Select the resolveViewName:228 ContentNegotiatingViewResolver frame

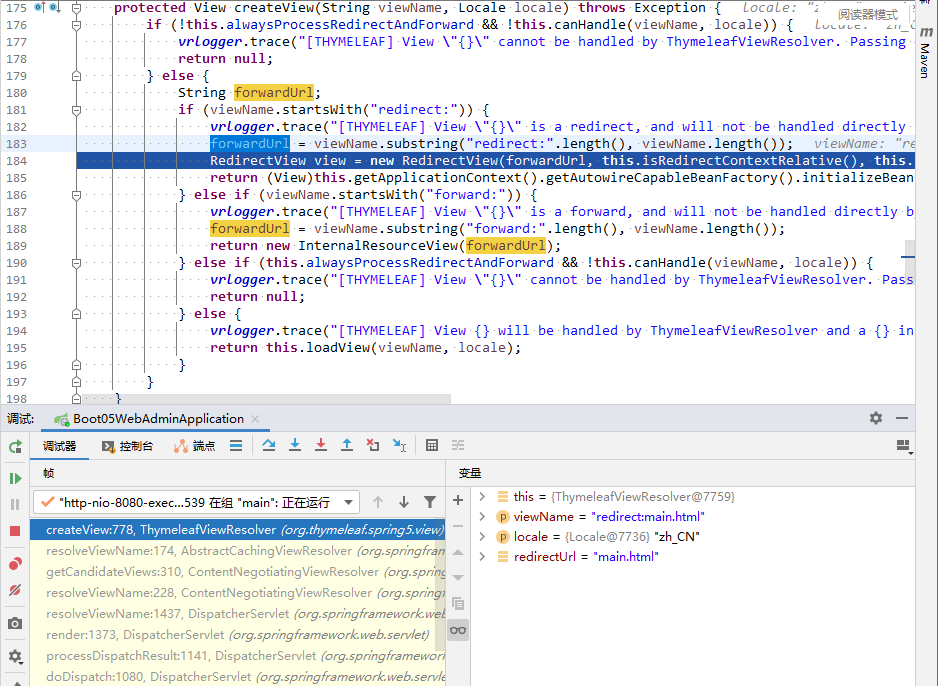coord(237,593)
